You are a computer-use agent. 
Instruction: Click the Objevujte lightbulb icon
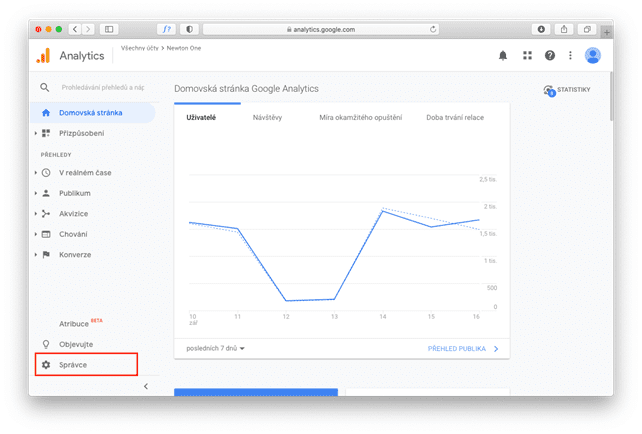tap(46, 344)
